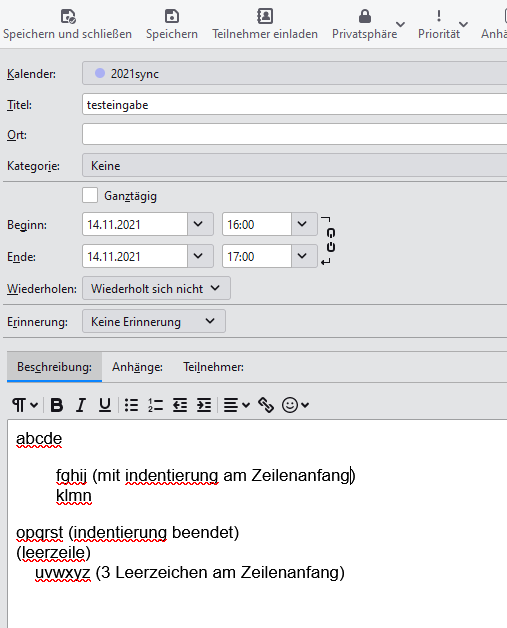The image size is (507, 628).
Task: Open the Erinnerung dropdown
Action: [x=154, y=321]
